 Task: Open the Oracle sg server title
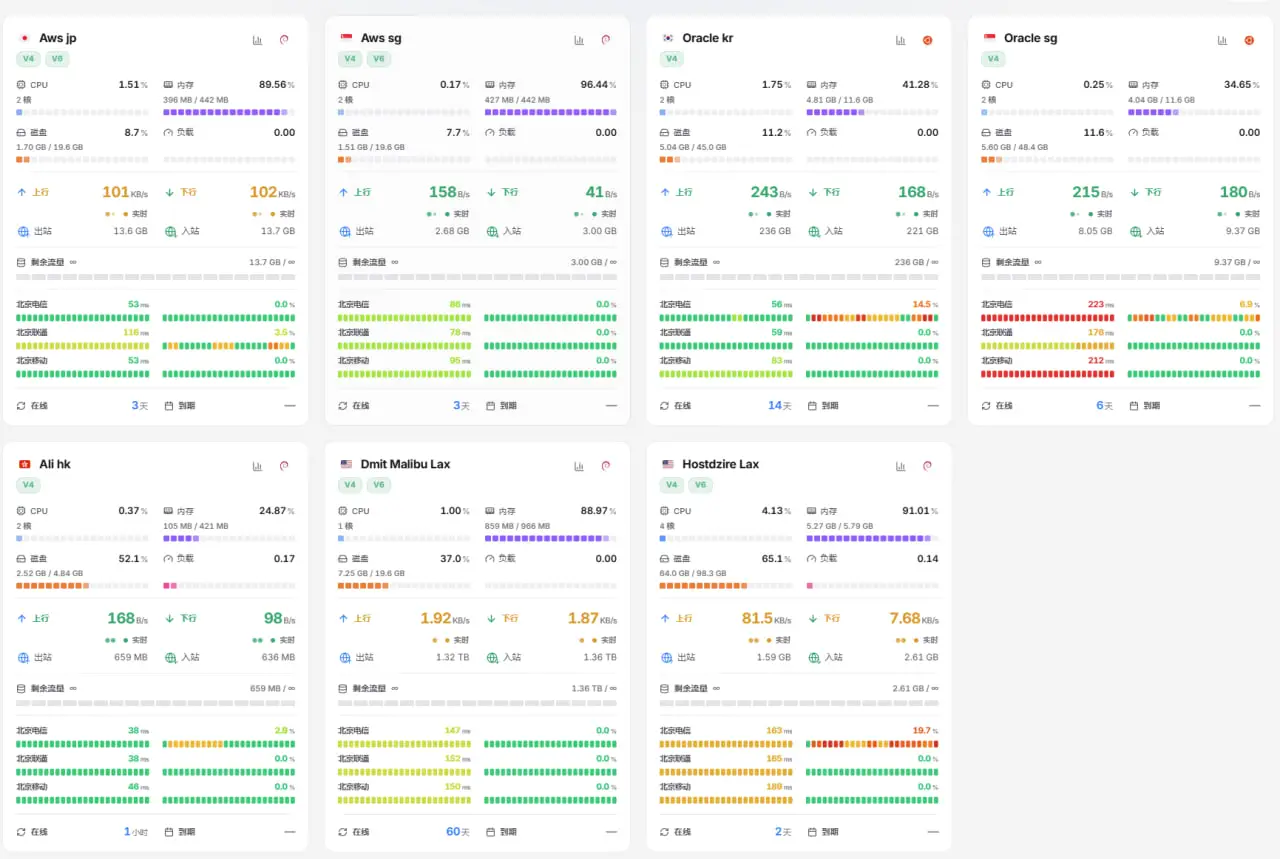point(1031,38)
